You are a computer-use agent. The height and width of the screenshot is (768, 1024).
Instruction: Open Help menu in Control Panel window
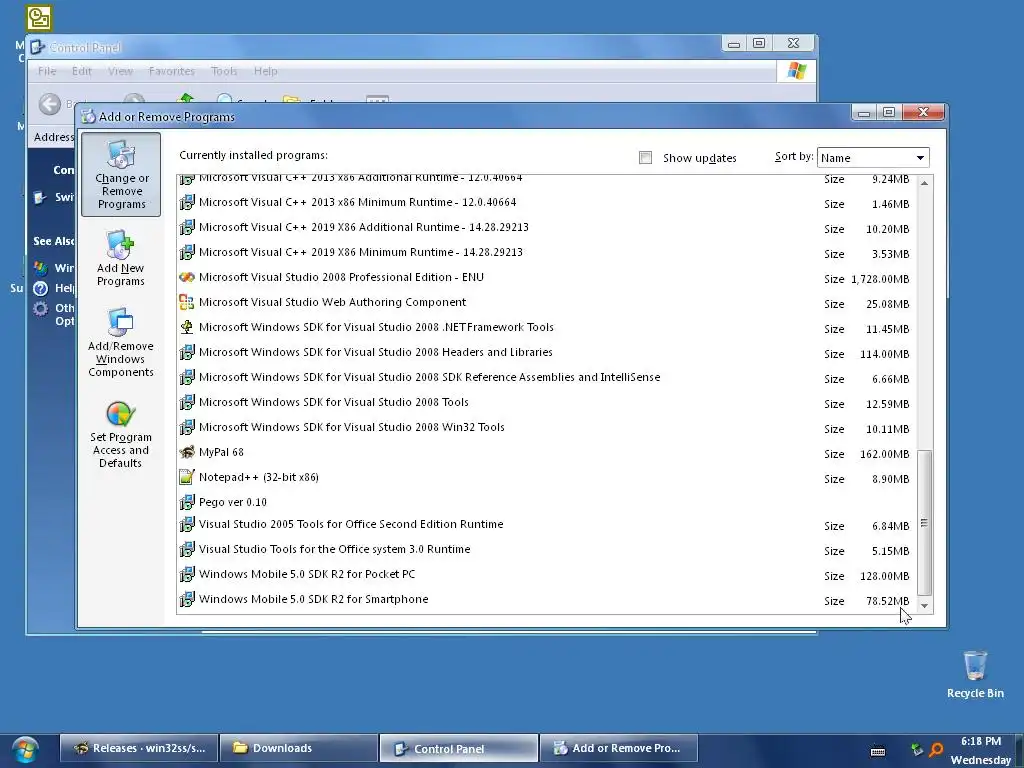(266, 71)
